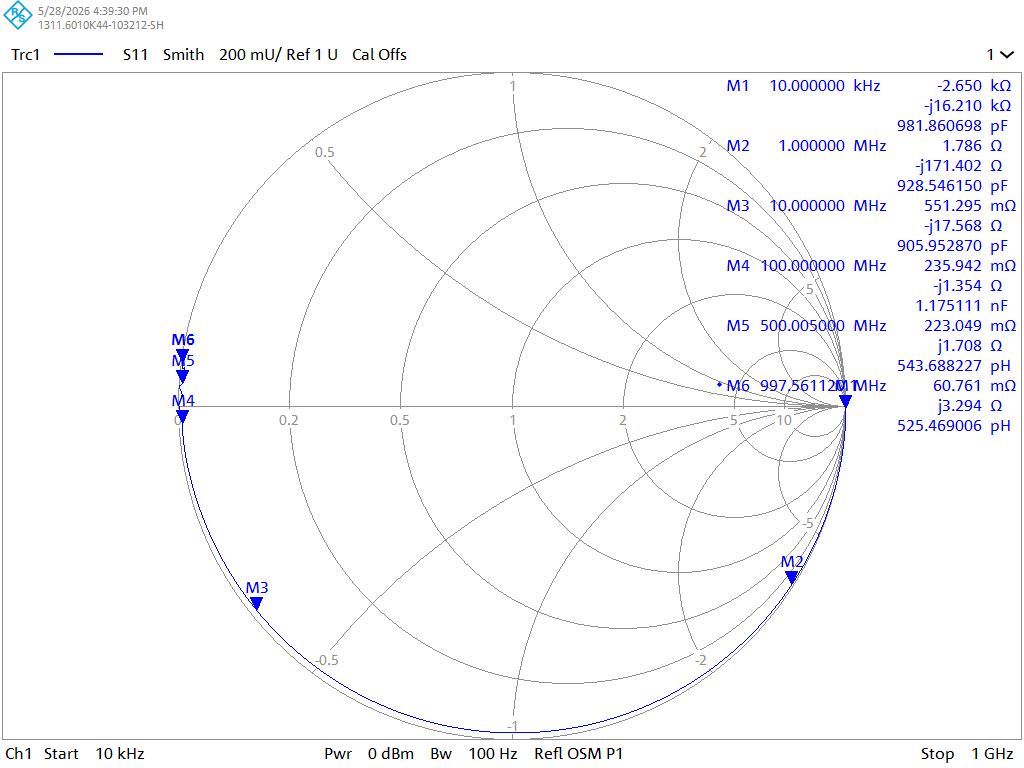Click the 200 mU/ Ref 1 U scale label
The height and width of the screenshot is (768, 1024).
coord(278,55)
